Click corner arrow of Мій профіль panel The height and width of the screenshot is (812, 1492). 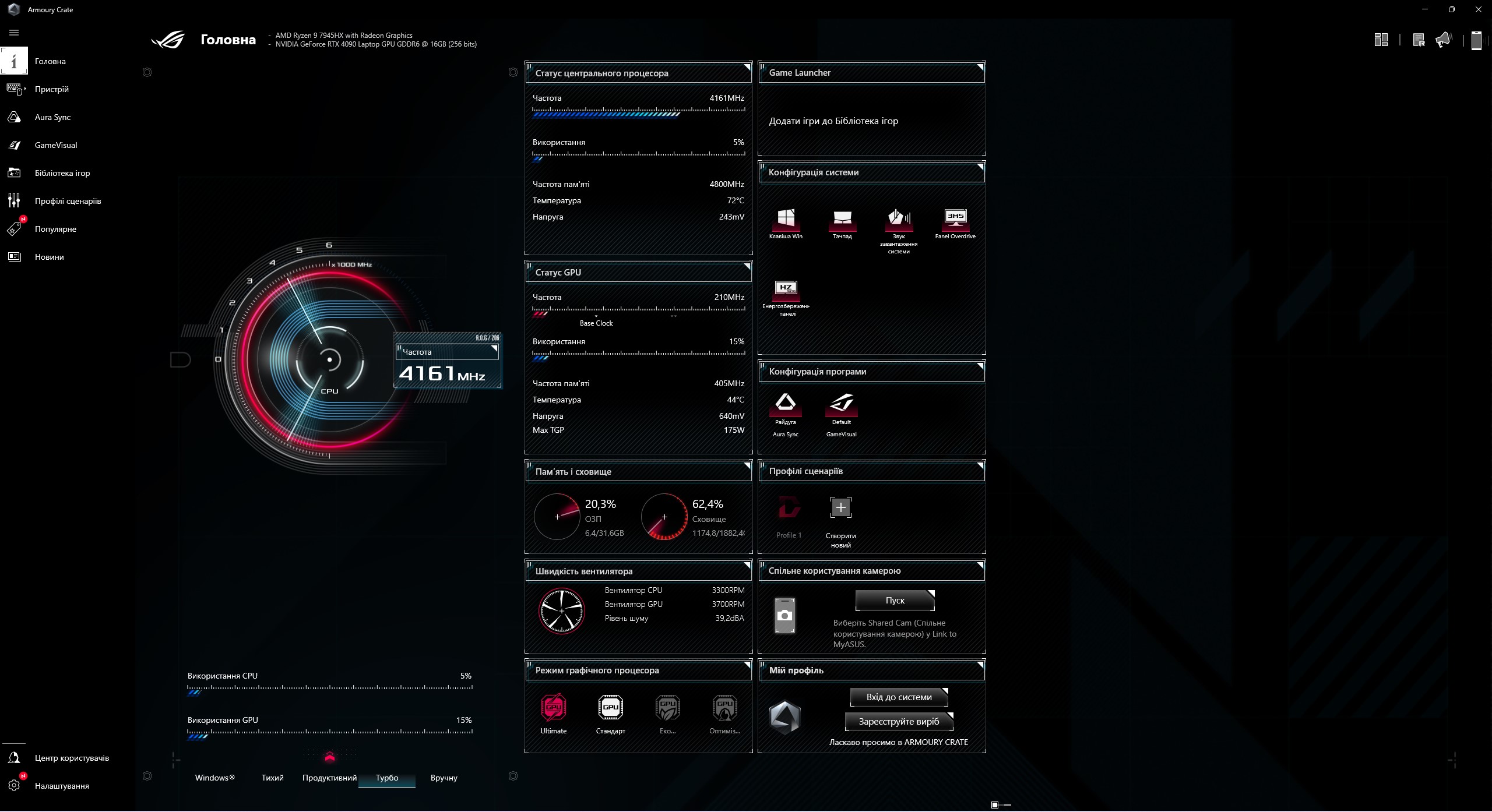[x=980, y=665]
